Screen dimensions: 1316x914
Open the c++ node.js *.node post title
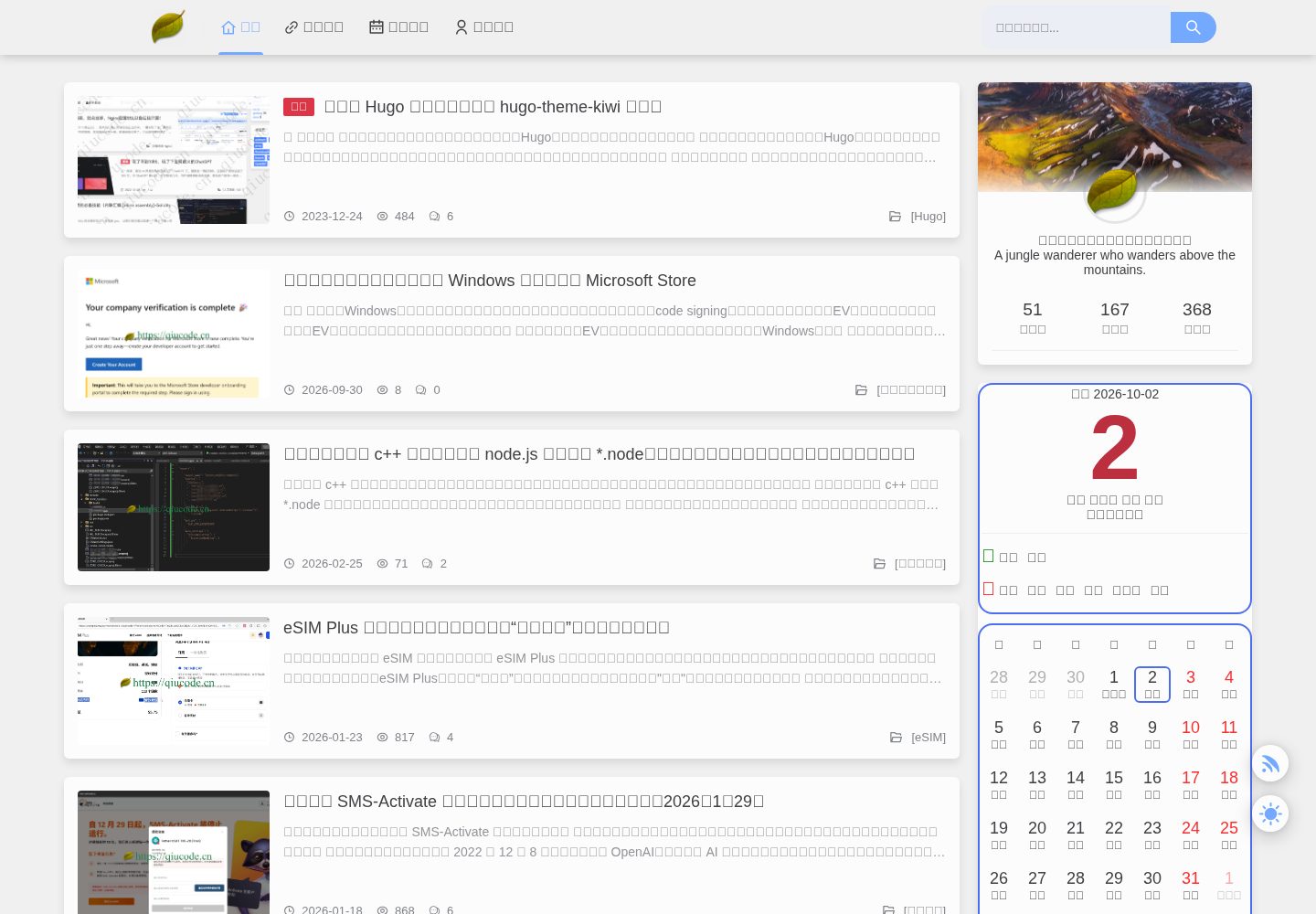599,454
